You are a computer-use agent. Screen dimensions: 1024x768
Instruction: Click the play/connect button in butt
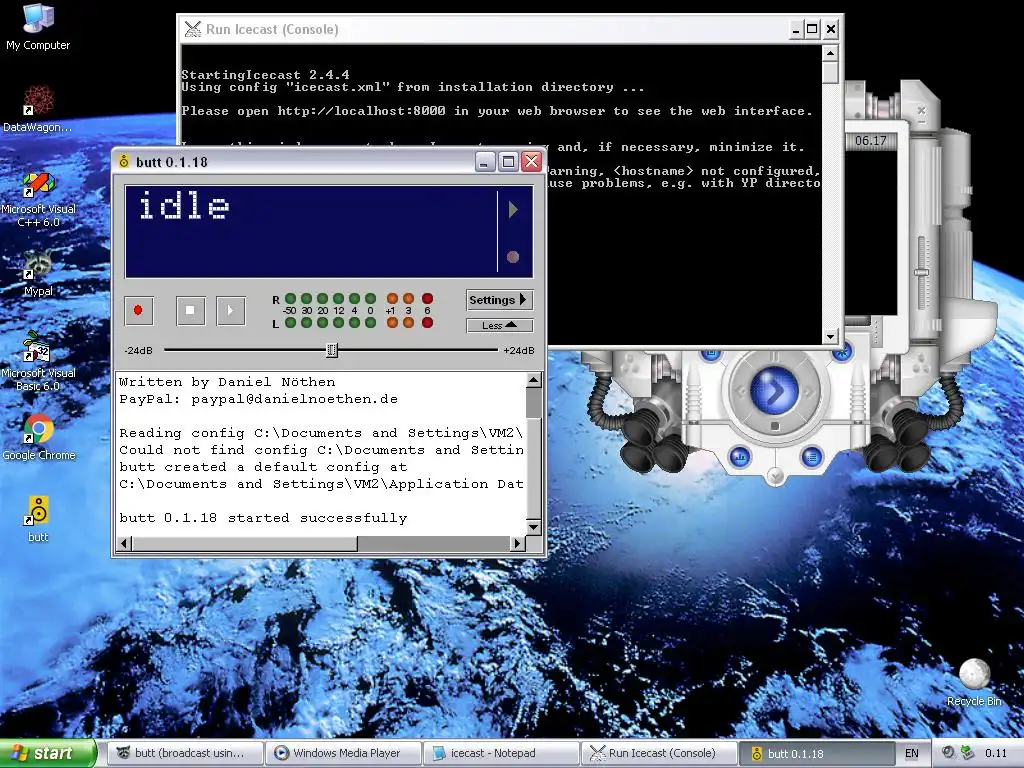pyautogui.click(x=230, y=310)
